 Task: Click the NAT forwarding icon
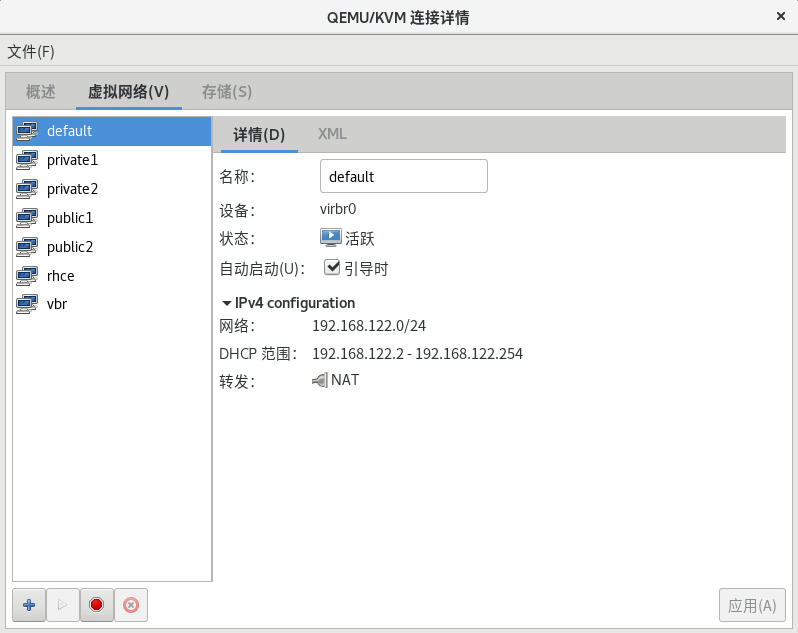tap(320, 380)
